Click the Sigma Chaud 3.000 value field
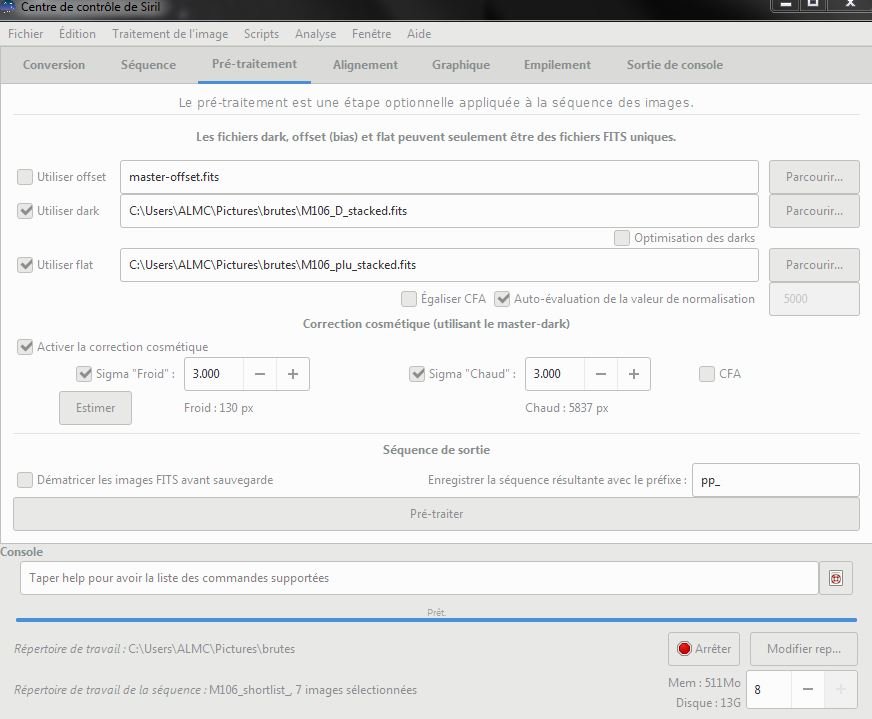This screenshot has width=872, height=719. (x=555, y=374)
